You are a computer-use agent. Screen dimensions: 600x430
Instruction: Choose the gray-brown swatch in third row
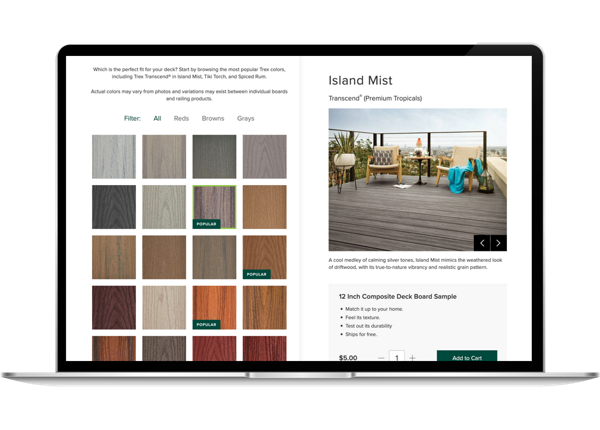pos(214,257)
